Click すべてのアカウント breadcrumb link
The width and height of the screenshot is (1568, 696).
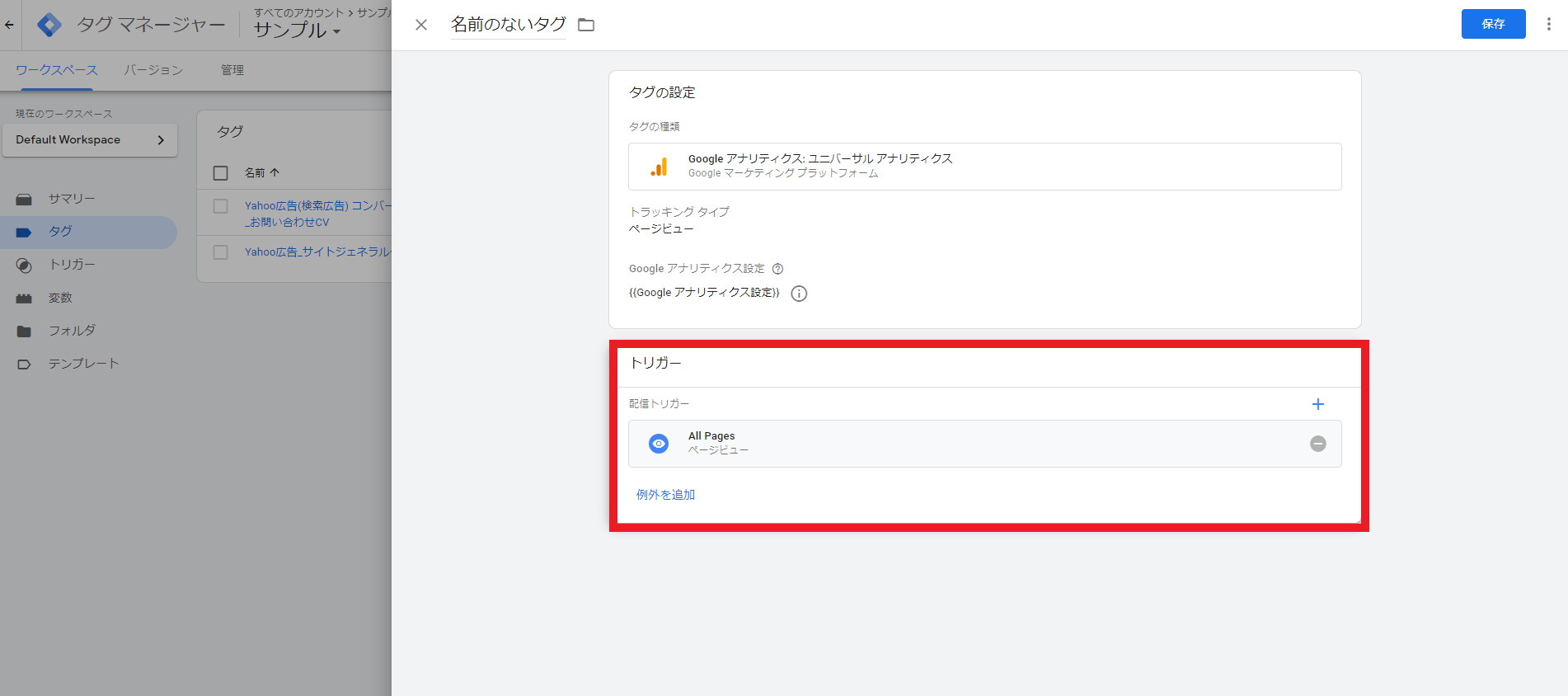(x=298, y=12)
